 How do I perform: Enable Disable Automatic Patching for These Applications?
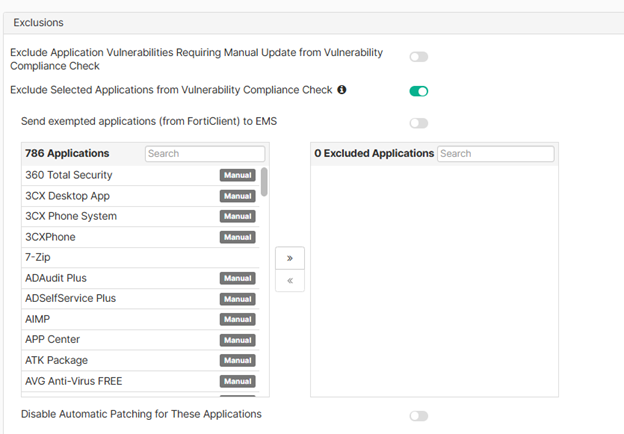click(419, 416)
